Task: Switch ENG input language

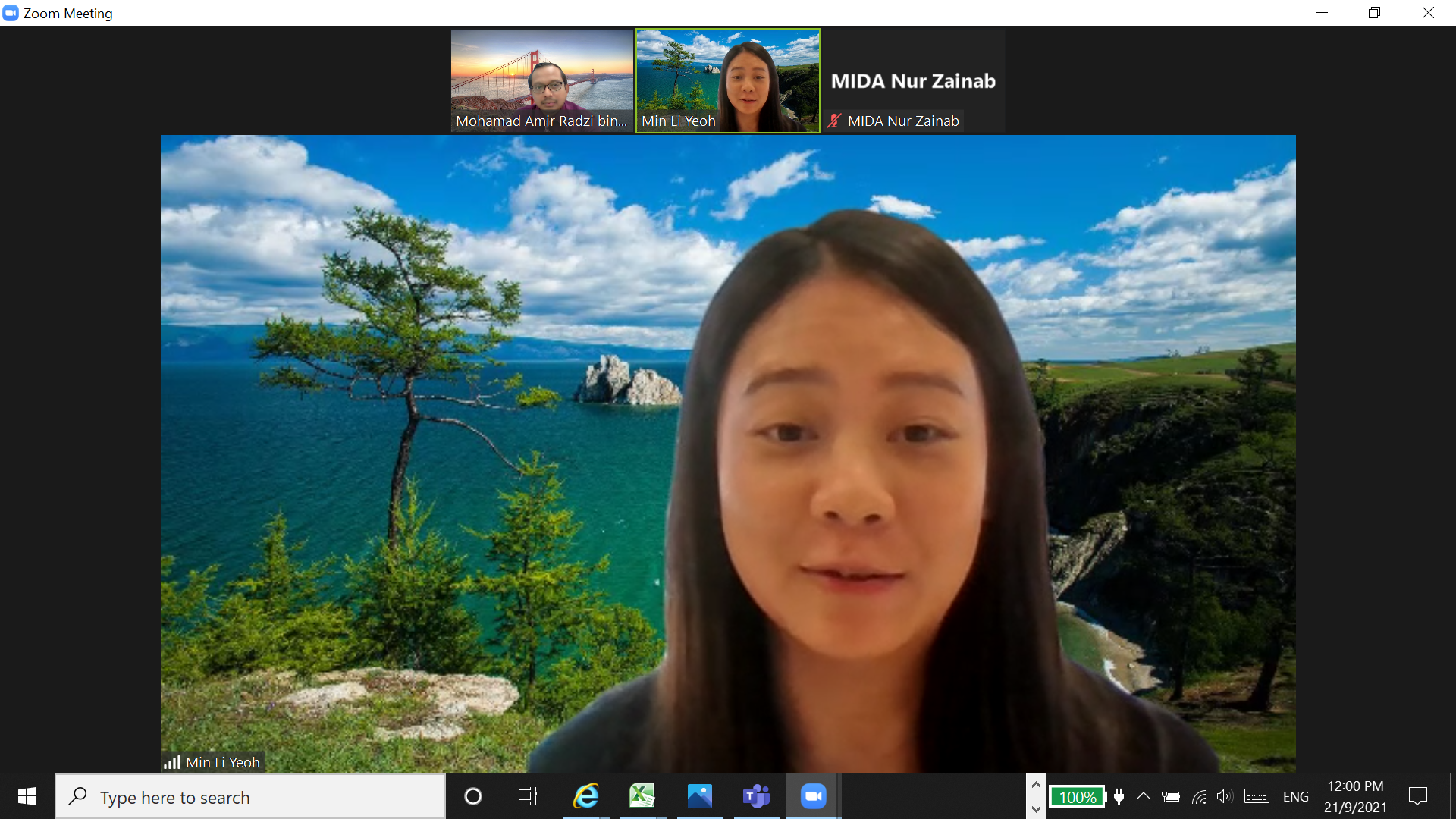Action: tap(1296, 797)
